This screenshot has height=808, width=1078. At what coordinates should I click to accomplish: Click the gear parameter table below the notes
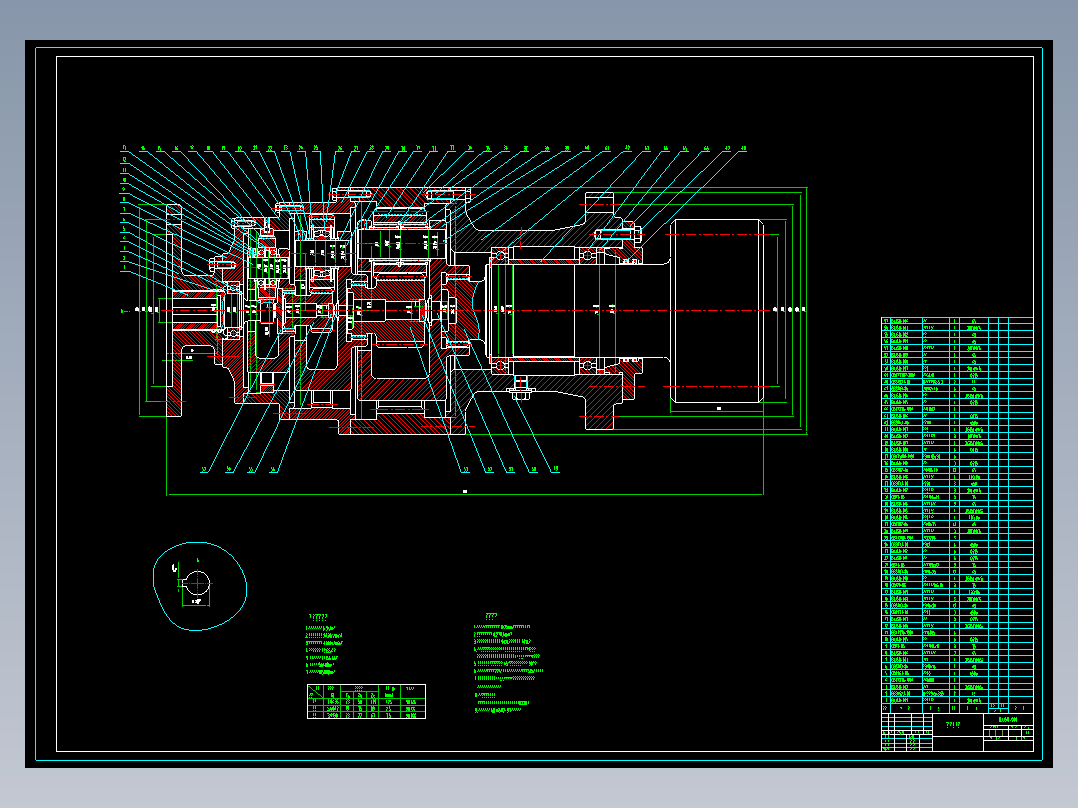point(366,701)
